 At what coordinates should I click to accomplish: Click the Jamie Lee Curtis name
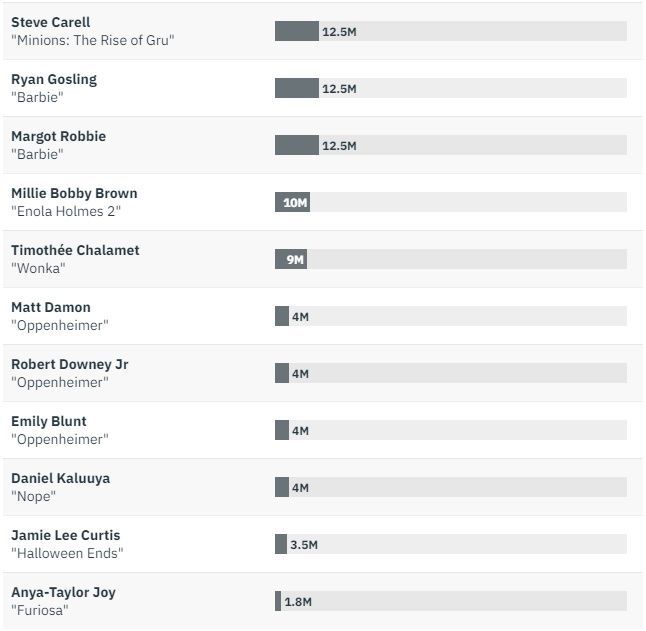65,535
